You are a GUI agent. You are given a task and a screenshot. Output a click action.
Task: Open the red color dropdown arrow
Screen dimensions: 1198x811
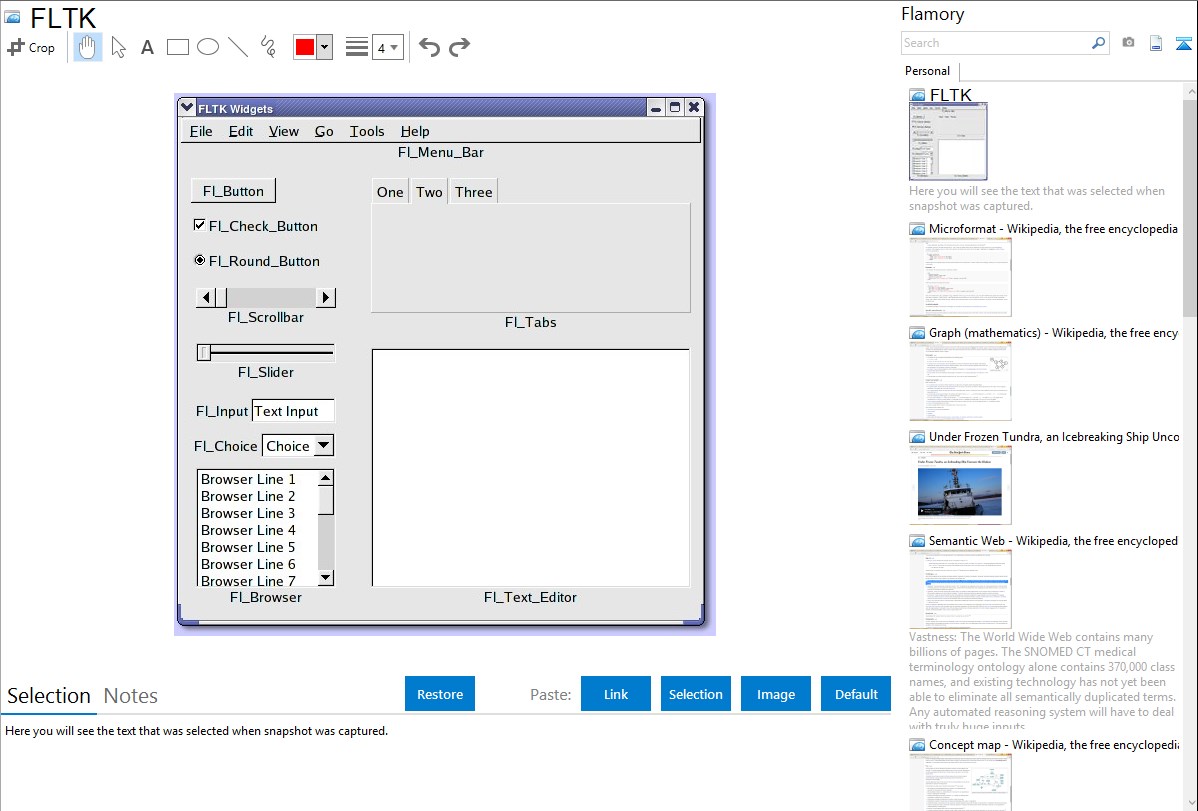324,47
